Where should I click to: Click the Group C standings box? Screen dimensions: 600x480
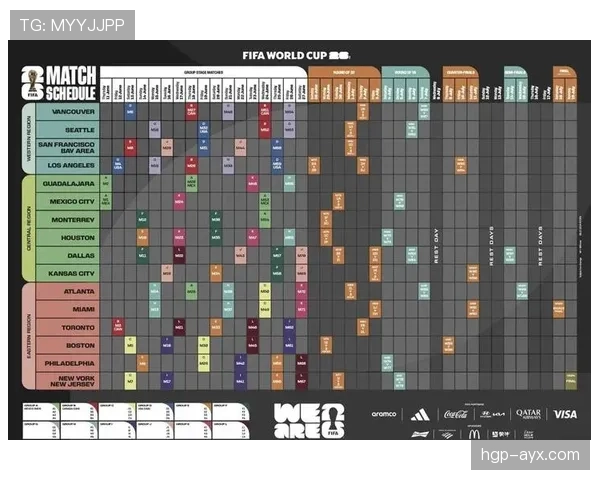[x=117, y=412]
